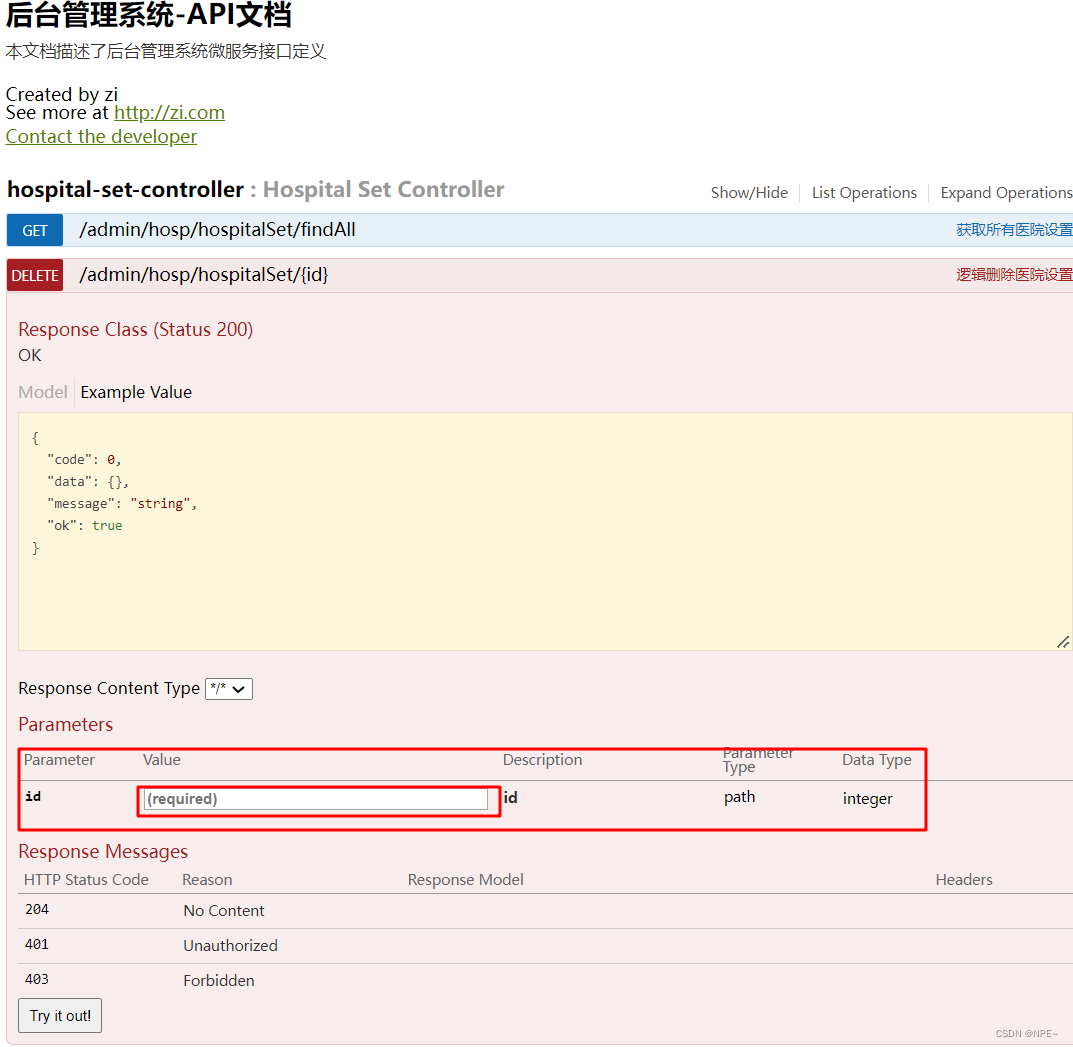Open hospital-set-controller section heading
Viewport: 1073px width, 1047px height.
(x=125, y=190)
